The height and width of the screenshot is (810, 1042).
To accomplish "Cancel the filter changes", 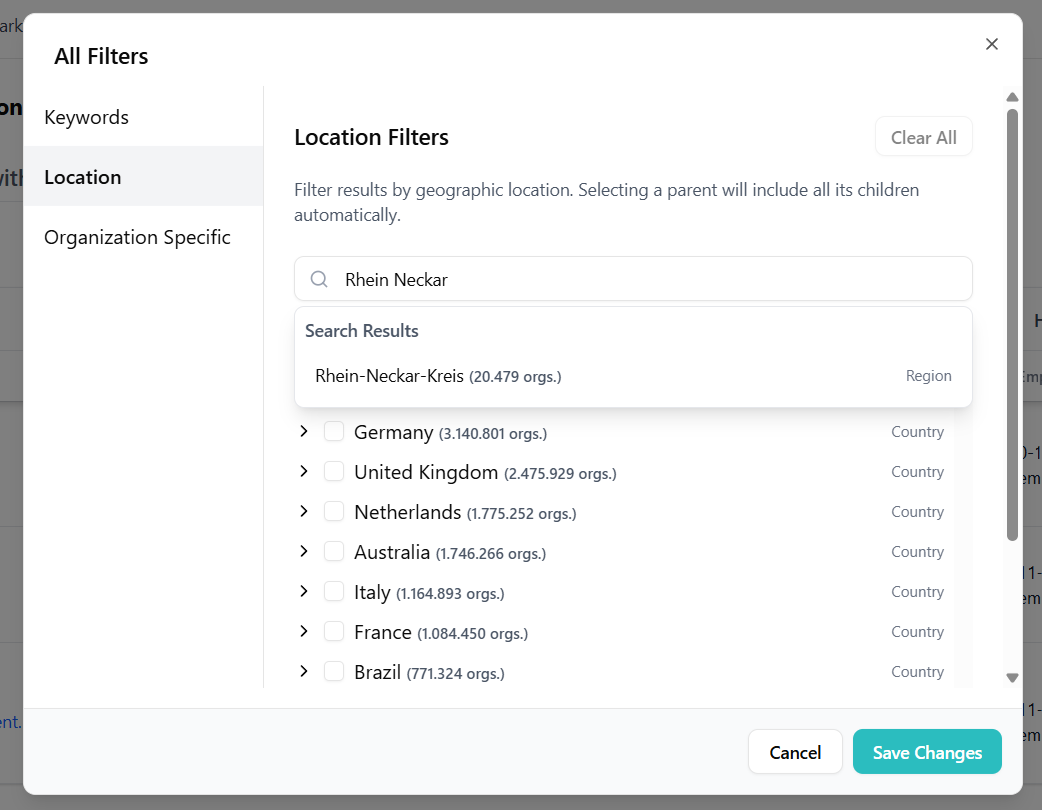I will coord(795,752).
